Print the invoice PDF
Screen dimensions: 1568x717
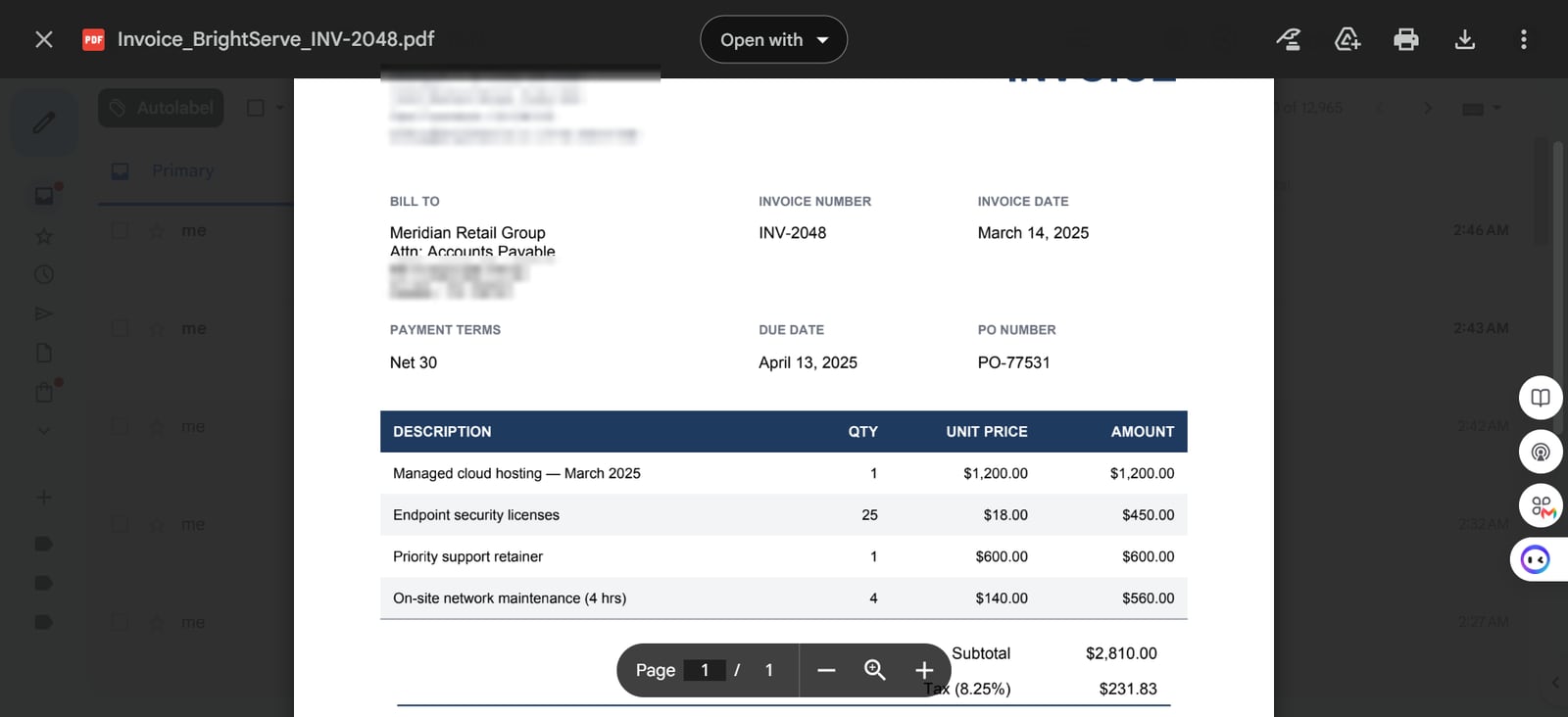point(1406,39)
